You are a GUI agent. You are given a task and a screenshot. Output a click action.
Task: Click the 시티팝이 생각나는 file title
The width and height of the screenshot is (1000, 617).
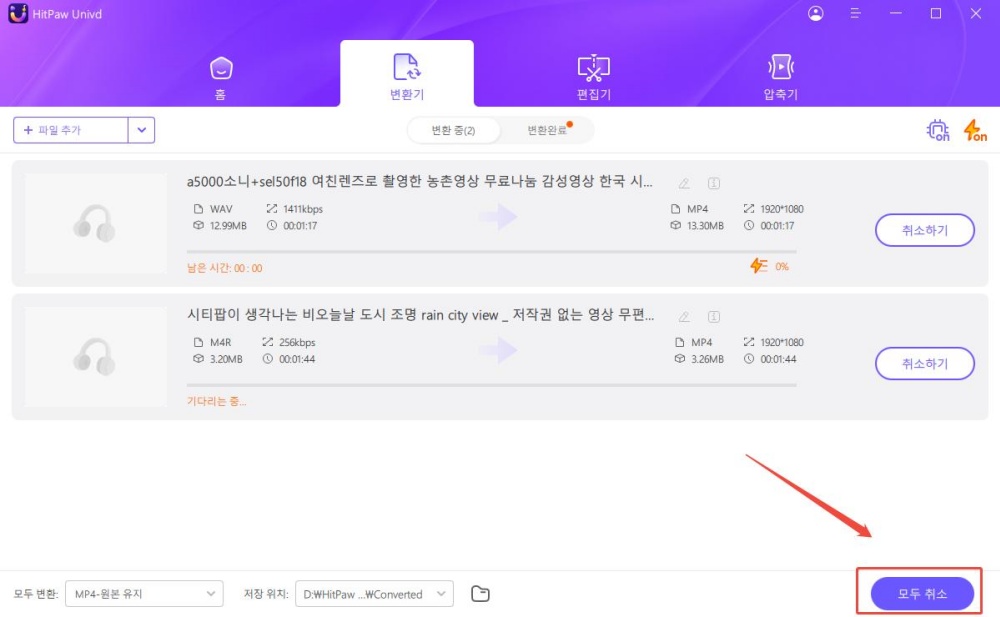[x=420, y=315]
